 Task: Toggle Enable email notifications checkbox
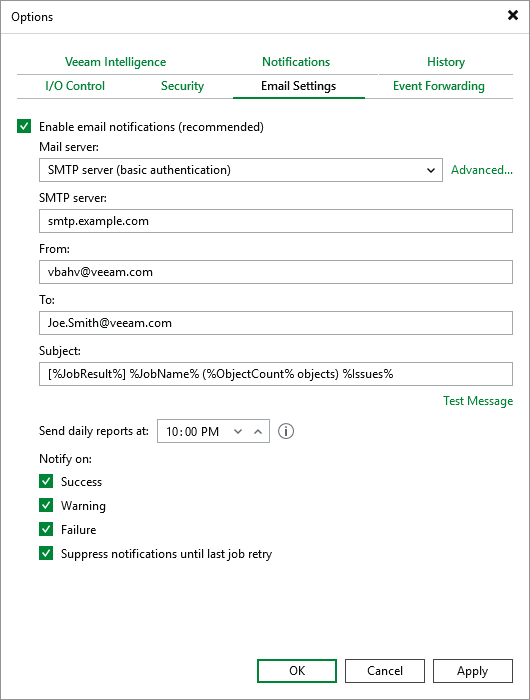pos(24,126)
